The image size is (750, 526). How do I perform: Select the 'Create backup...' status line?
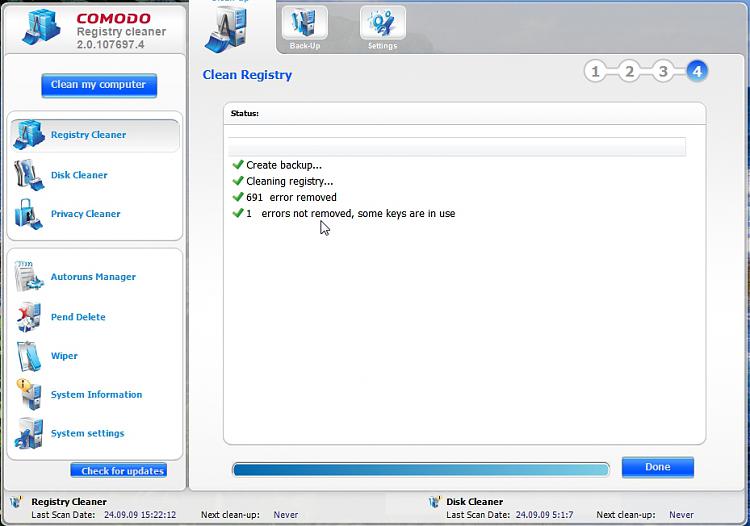[x=284, y=165]
